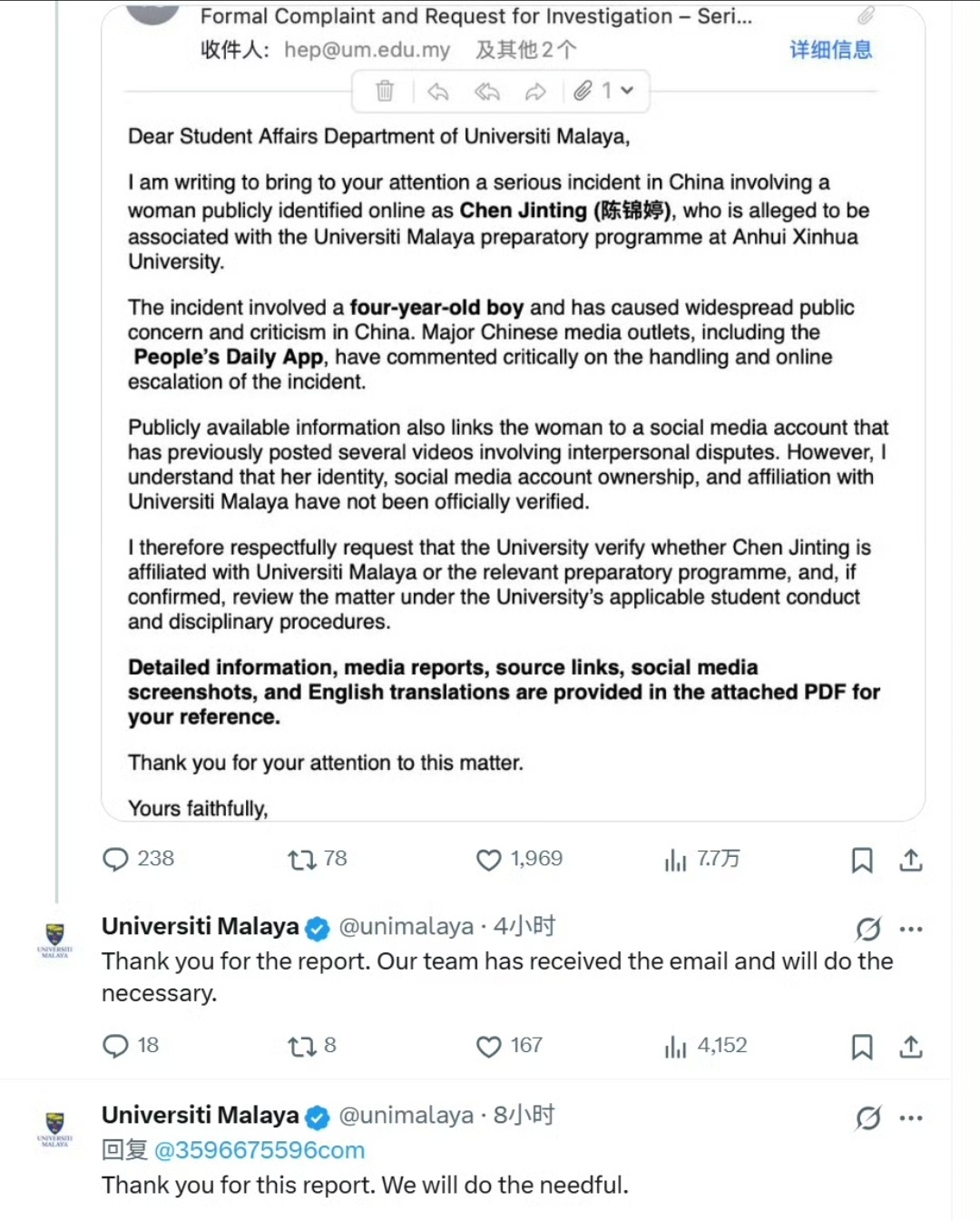Click the reply arrow in email toolbar
Screen dimensions: 980x1221
tap(438, 91)
